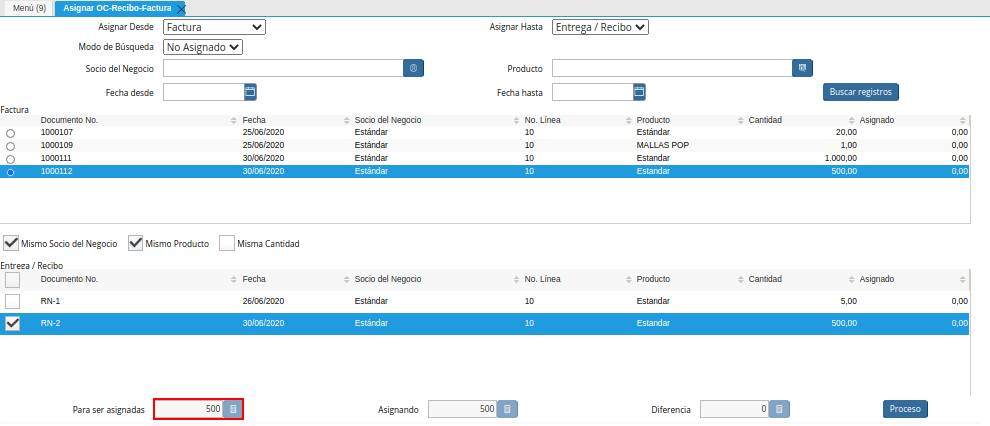Open calculator next to Asignando field
Screen dimensions: 990x426
(x=507, y=409)
